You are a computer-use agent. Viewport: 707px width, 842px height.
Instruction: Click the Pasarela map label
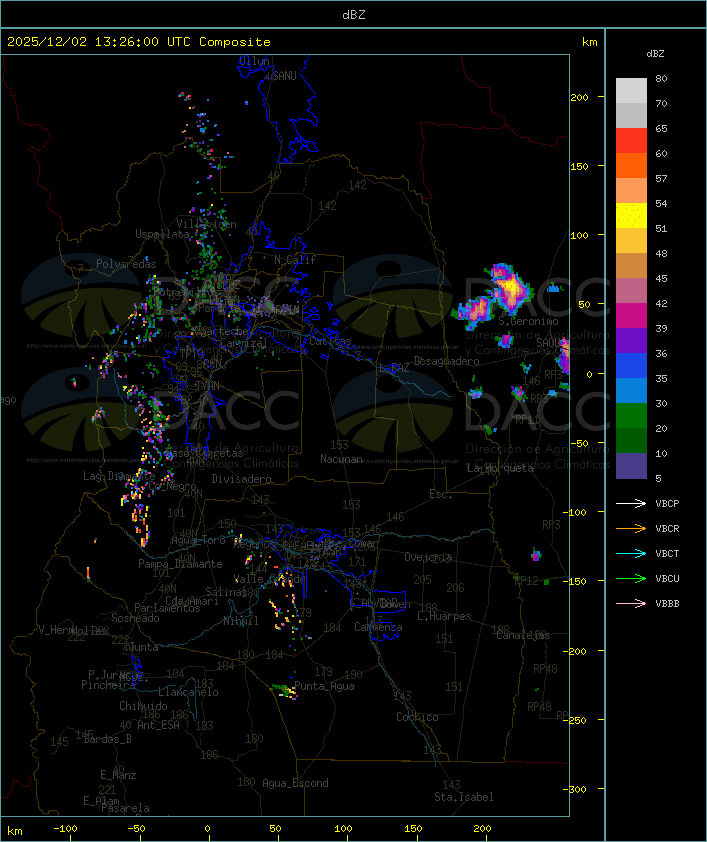tap(125, 808)
